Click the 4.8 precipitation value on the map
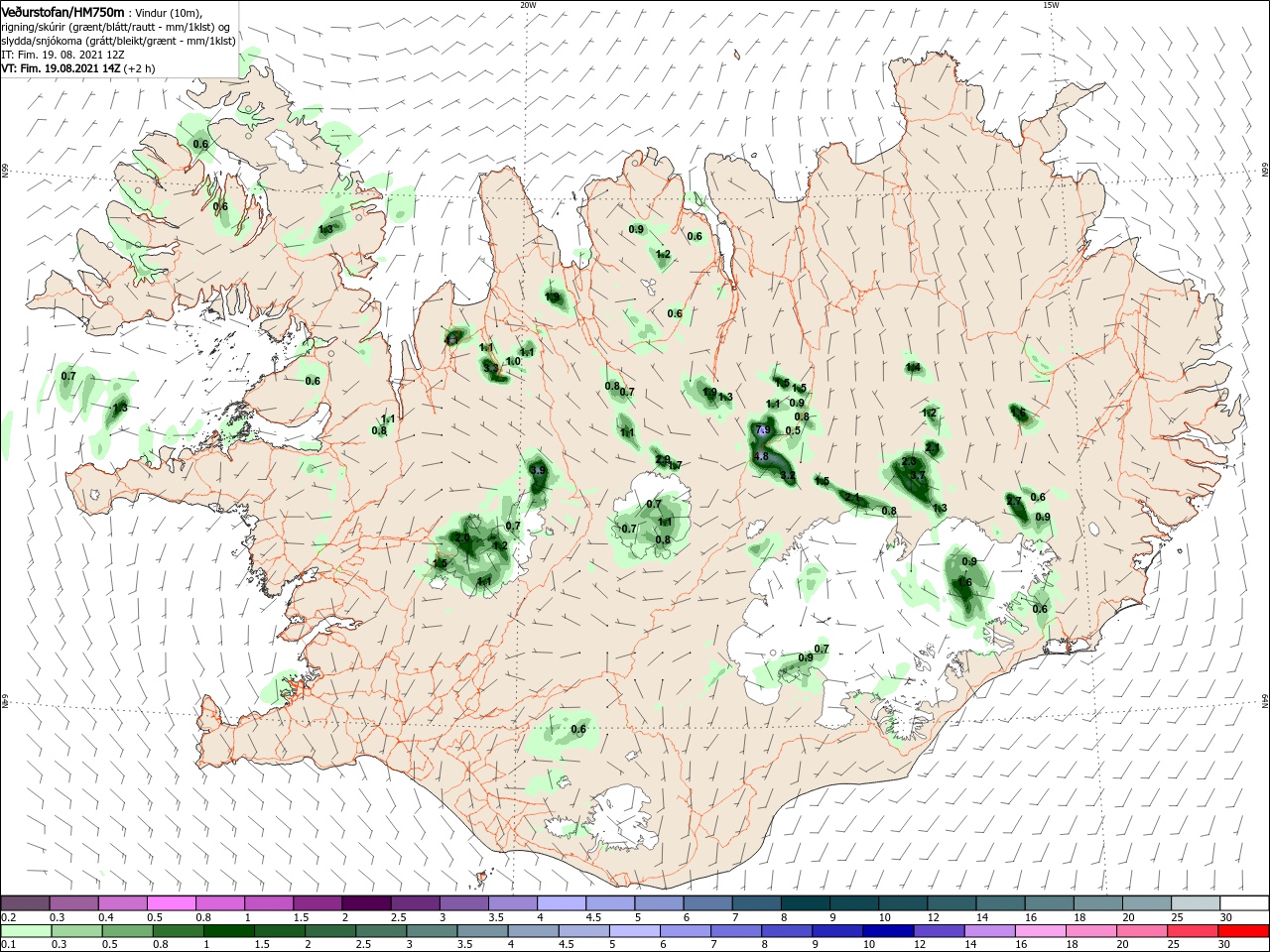The height and width of the screenshot is (952, 1270). coord(762,456)
